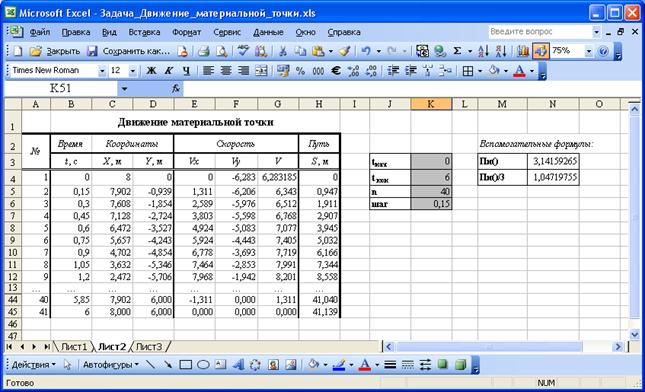The width and height of the screenshot is (645, 392).
Task: Run the Spelling check icon
Action: point(243,51)
